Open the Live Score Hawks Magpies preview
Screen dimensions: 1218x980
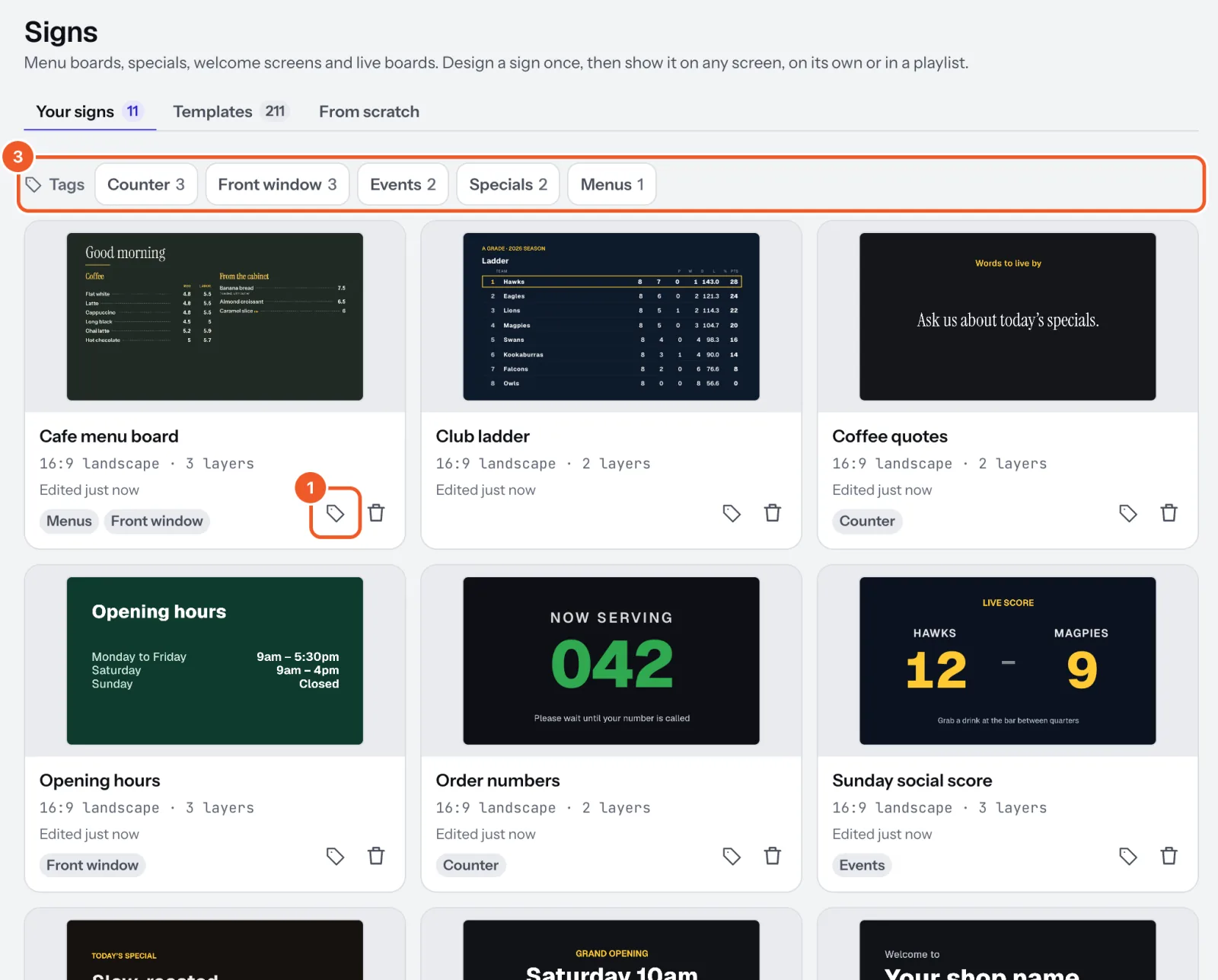click(1008, 661)
